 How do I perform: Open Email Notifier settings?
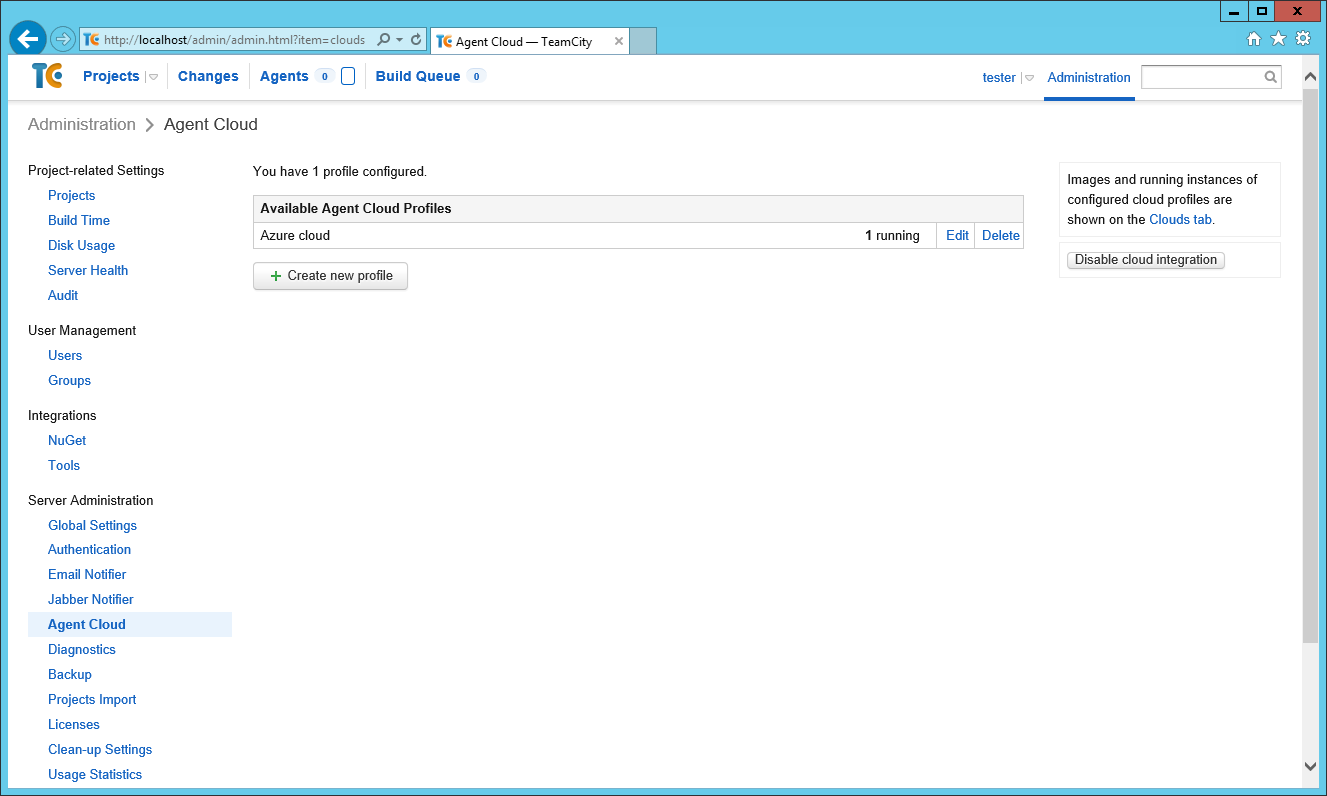pos(87,574)
